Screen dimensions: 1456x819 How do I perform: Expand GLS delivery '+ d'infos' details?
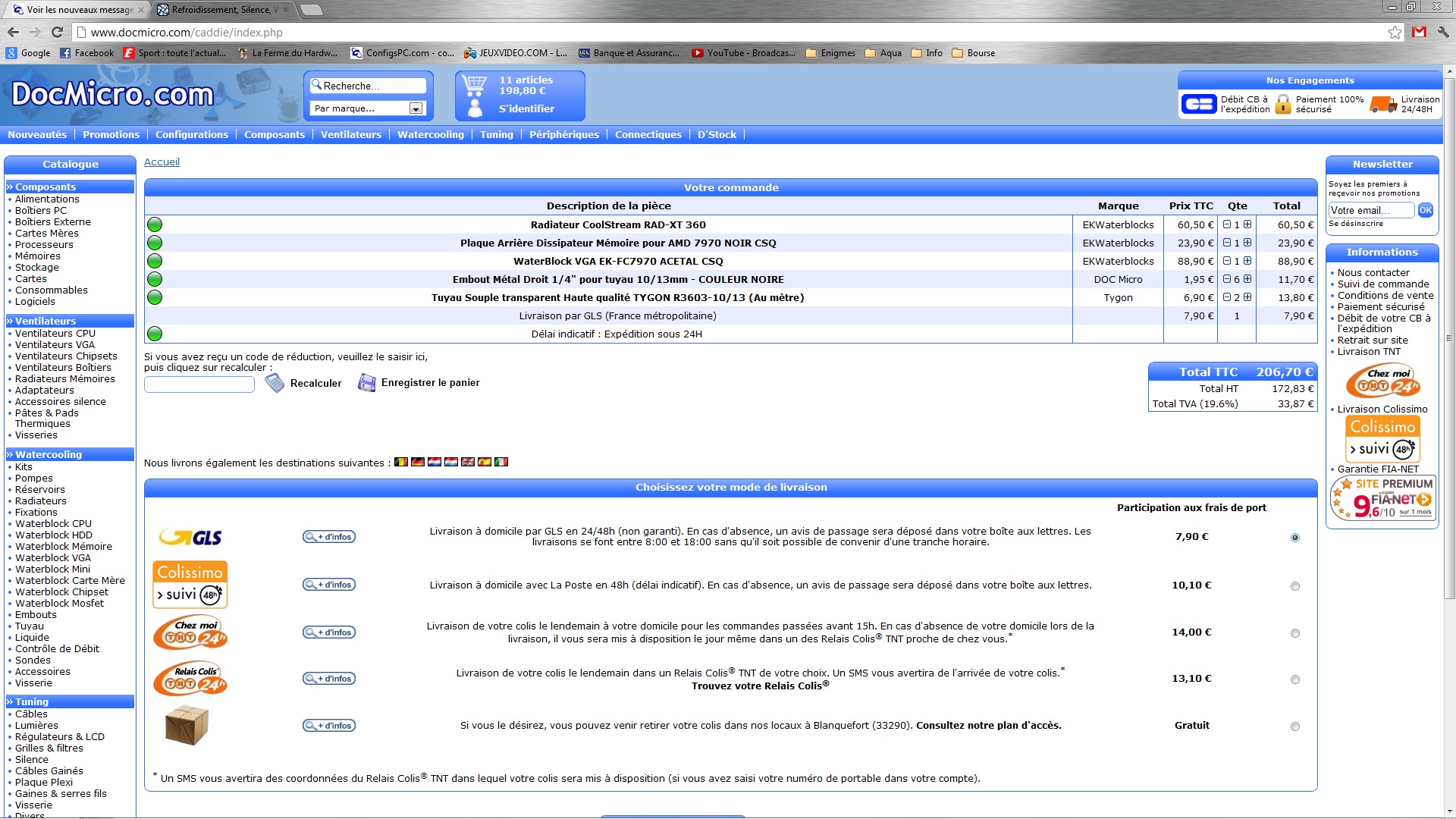329,537
